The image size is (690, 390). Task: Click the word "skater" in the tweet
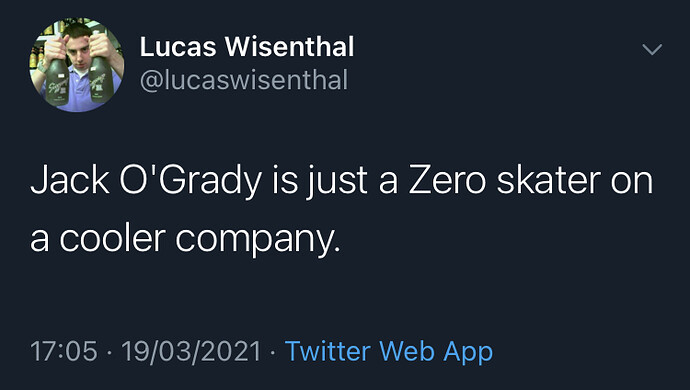548,180
